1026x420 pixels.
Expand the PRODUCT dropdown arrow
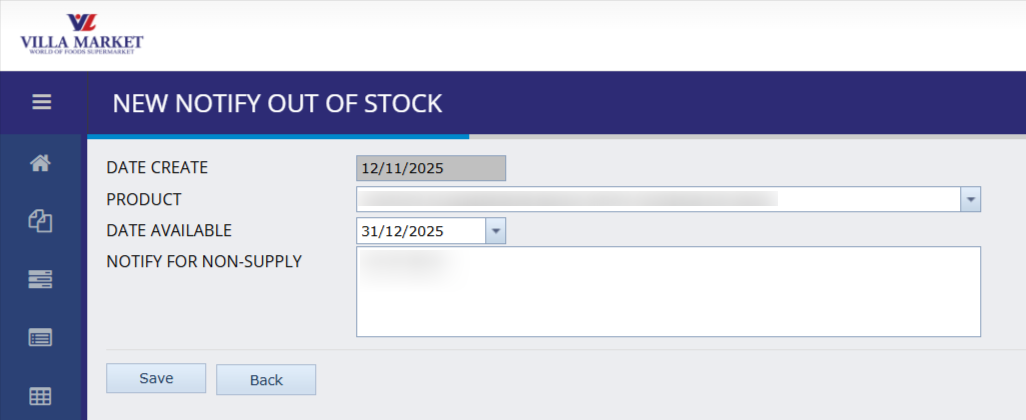(970, 200)
